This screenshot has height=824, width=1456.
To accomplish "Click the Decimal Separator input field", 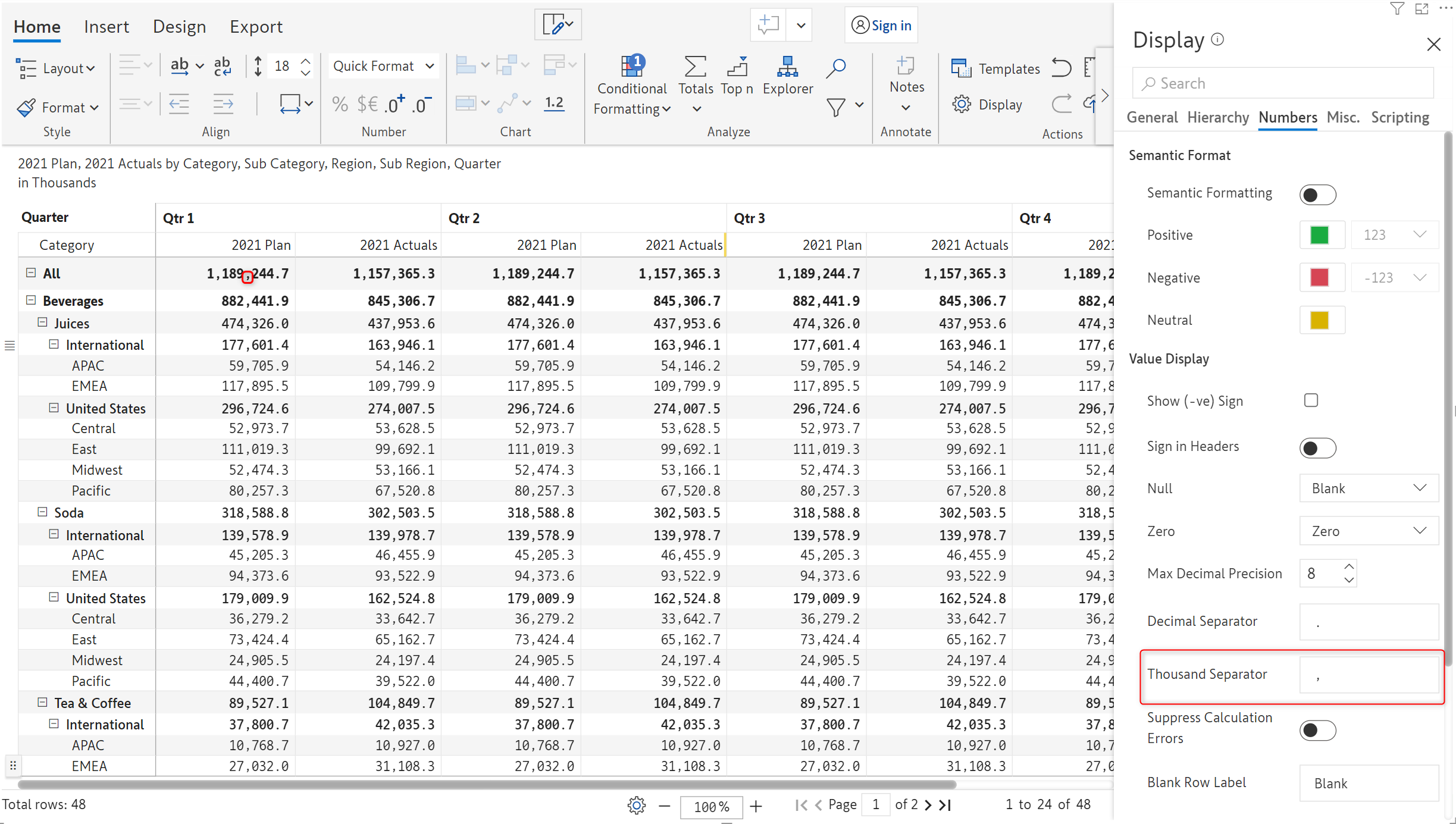I will (x=1369, y=622).
